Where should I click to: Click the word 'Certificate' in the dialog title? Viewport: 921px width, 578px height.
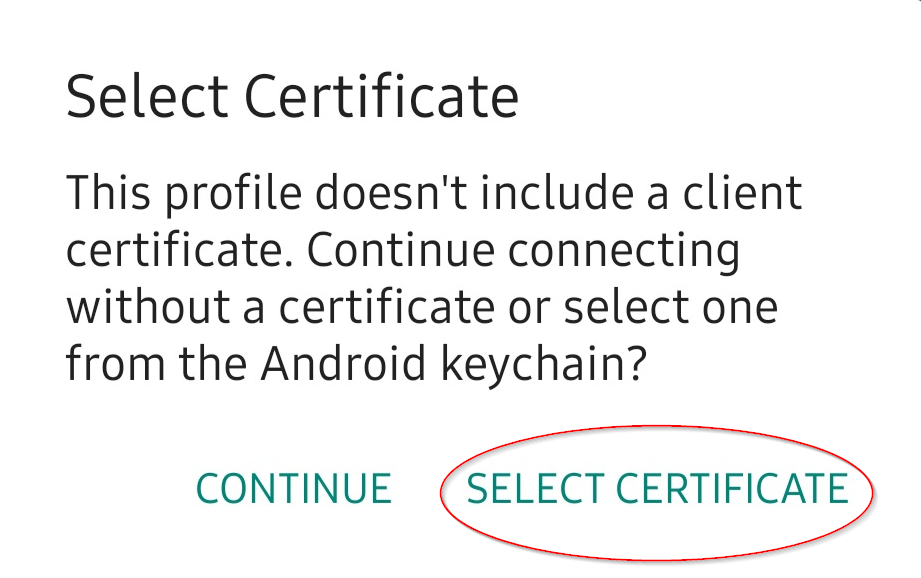pos(381,98)
